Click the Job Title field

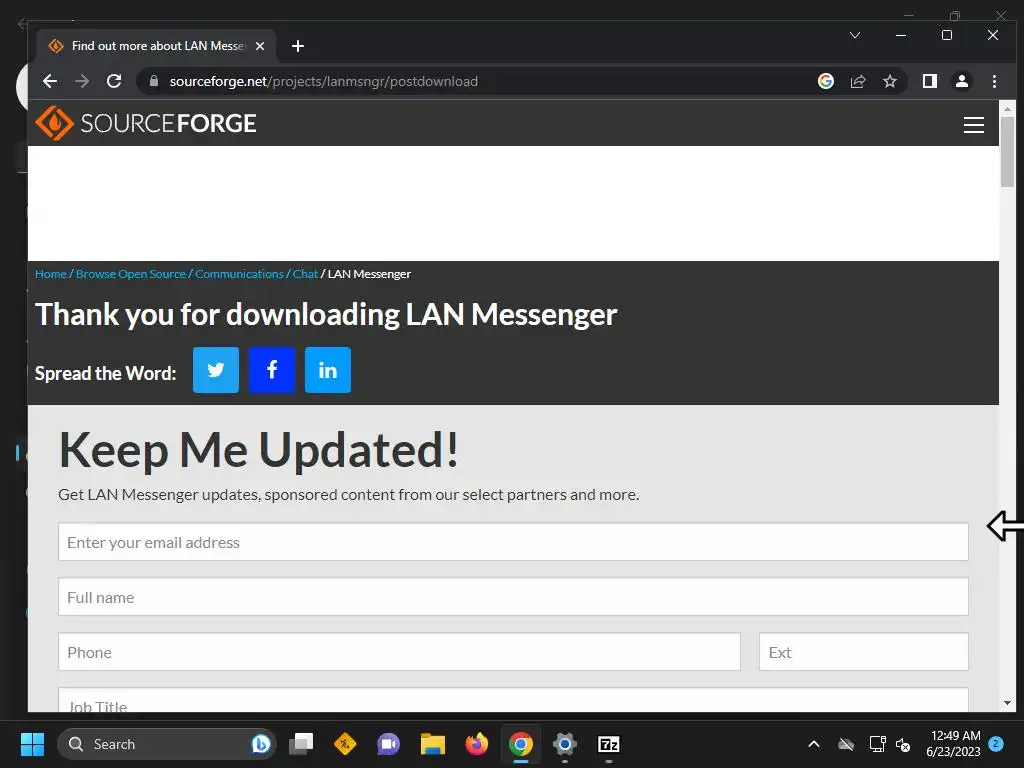point(513,700)
